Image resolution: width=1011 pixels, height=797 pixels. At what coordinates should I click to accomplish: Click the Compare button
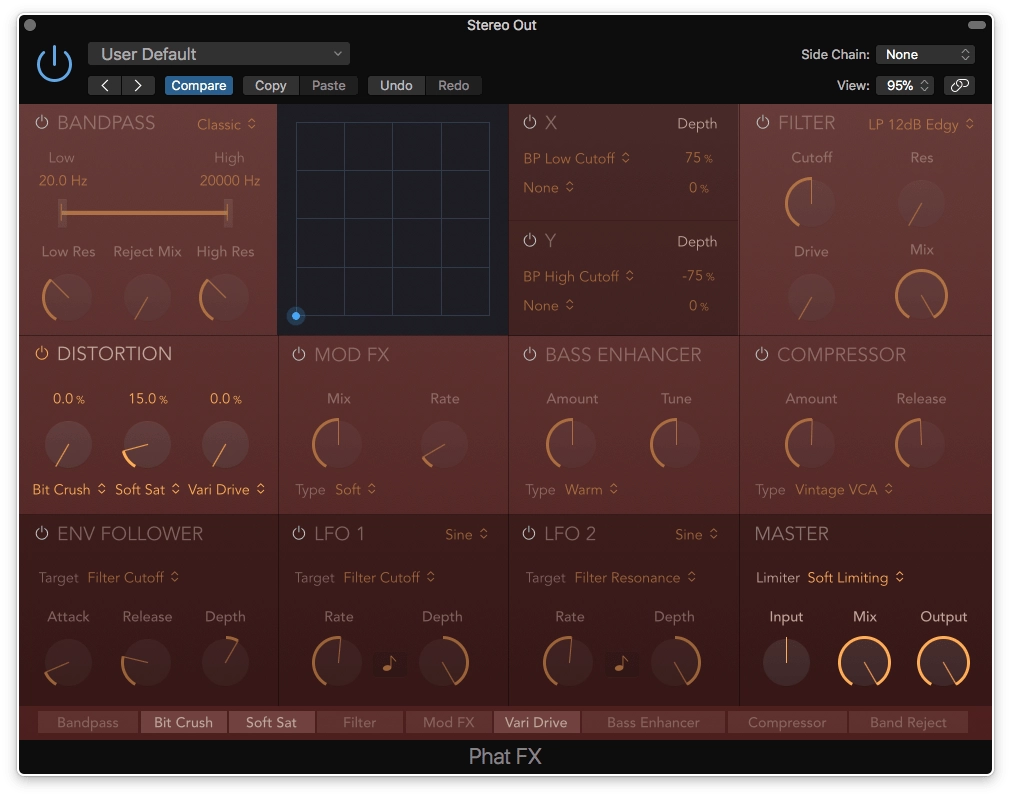tap(199, 85)
